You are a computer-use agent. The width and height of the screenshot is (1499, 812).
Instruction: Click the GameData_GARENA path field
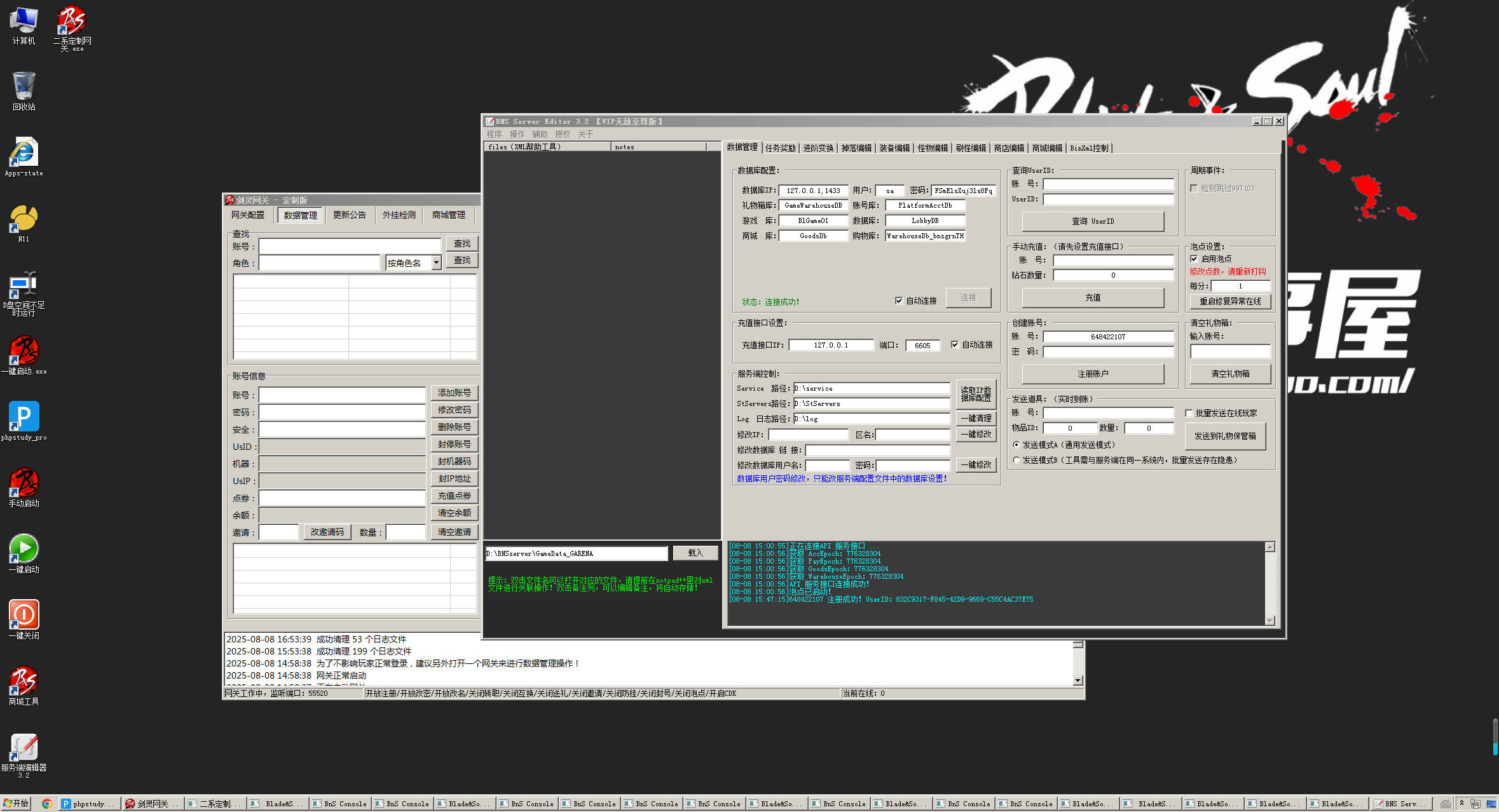[x=576, y=553]
